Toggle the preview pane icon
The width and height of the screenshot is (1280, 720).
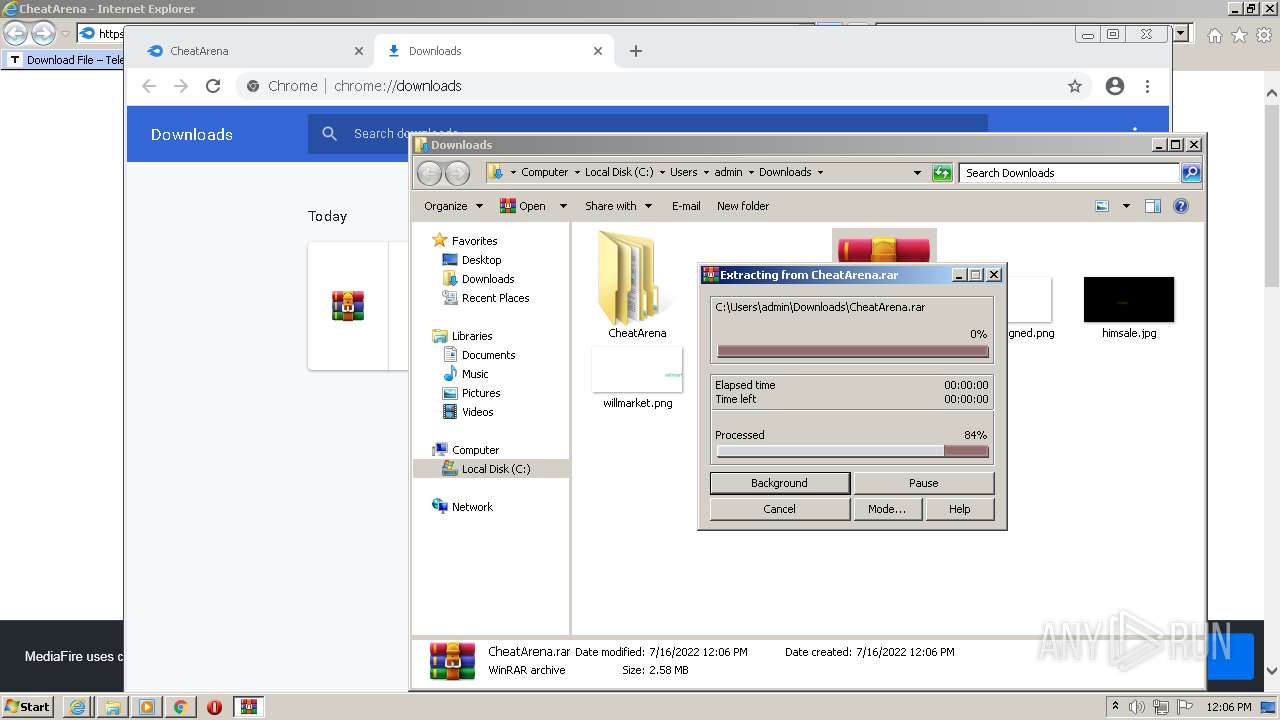point(1153,206)
